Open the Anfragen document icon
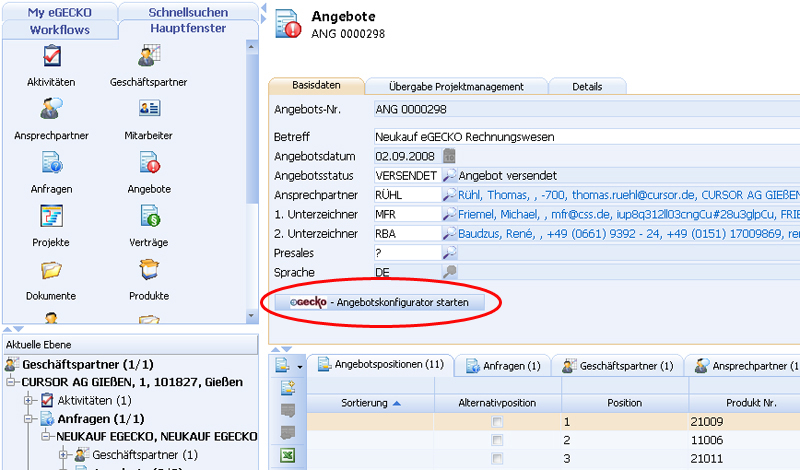 [52, 162]
